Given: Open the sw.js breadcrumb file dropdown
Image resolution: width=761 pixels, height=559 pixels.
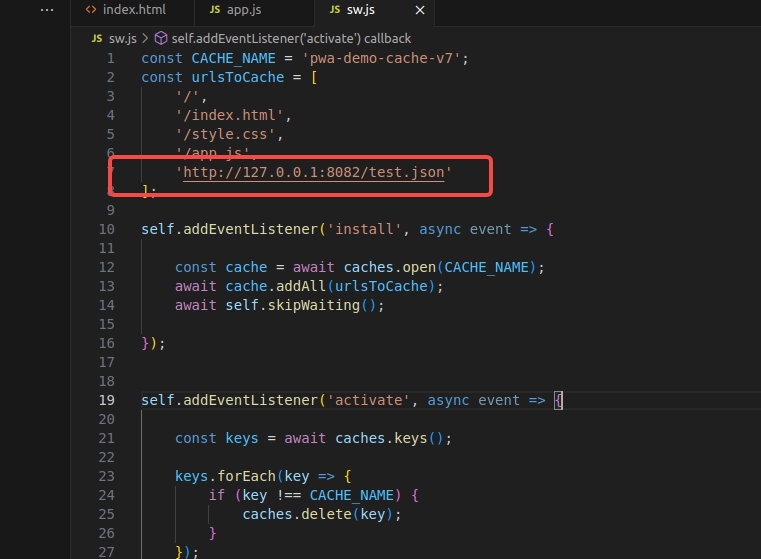Looking at the screenshot, I should click(x=122, y=38).
